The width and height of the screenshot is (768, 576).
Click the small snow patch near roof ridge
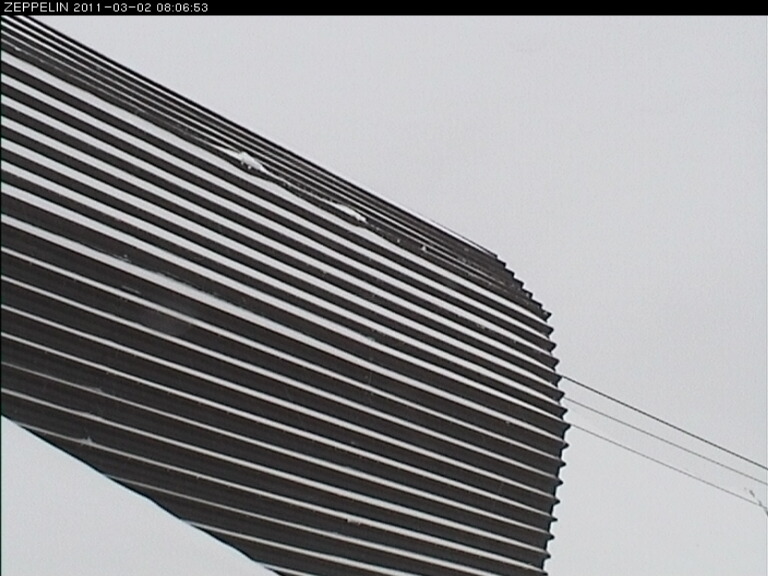click(x=352, y=211)
